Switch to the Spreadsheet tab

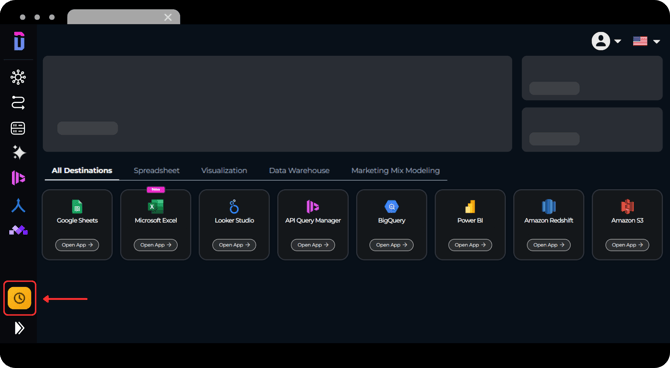156,171
